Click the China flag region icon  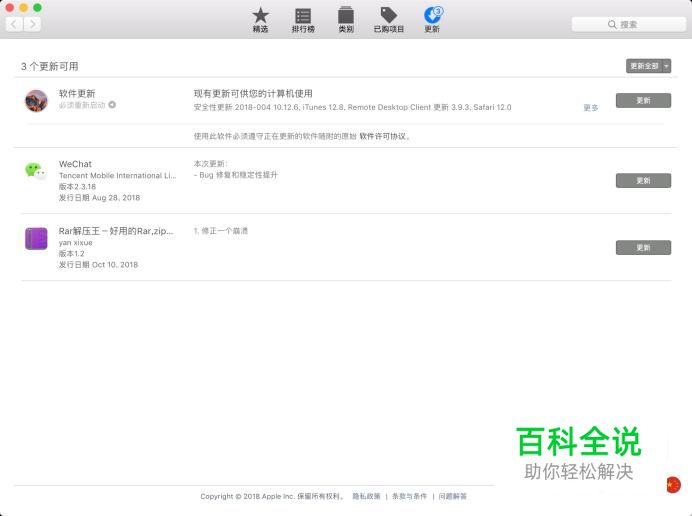[x=673, y=485]
